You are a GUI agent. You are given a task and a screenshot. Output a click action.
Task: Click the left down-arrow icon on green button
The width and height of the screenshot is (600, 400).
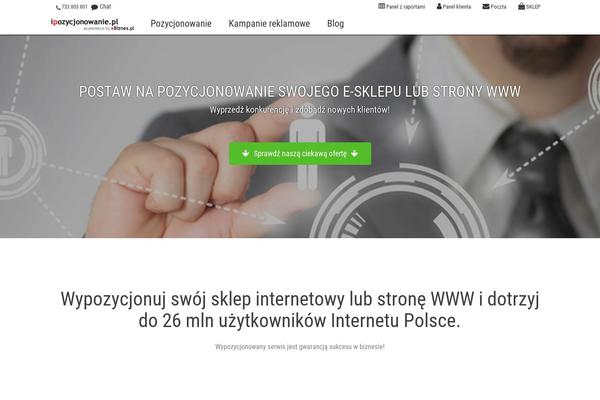(246, 153)
